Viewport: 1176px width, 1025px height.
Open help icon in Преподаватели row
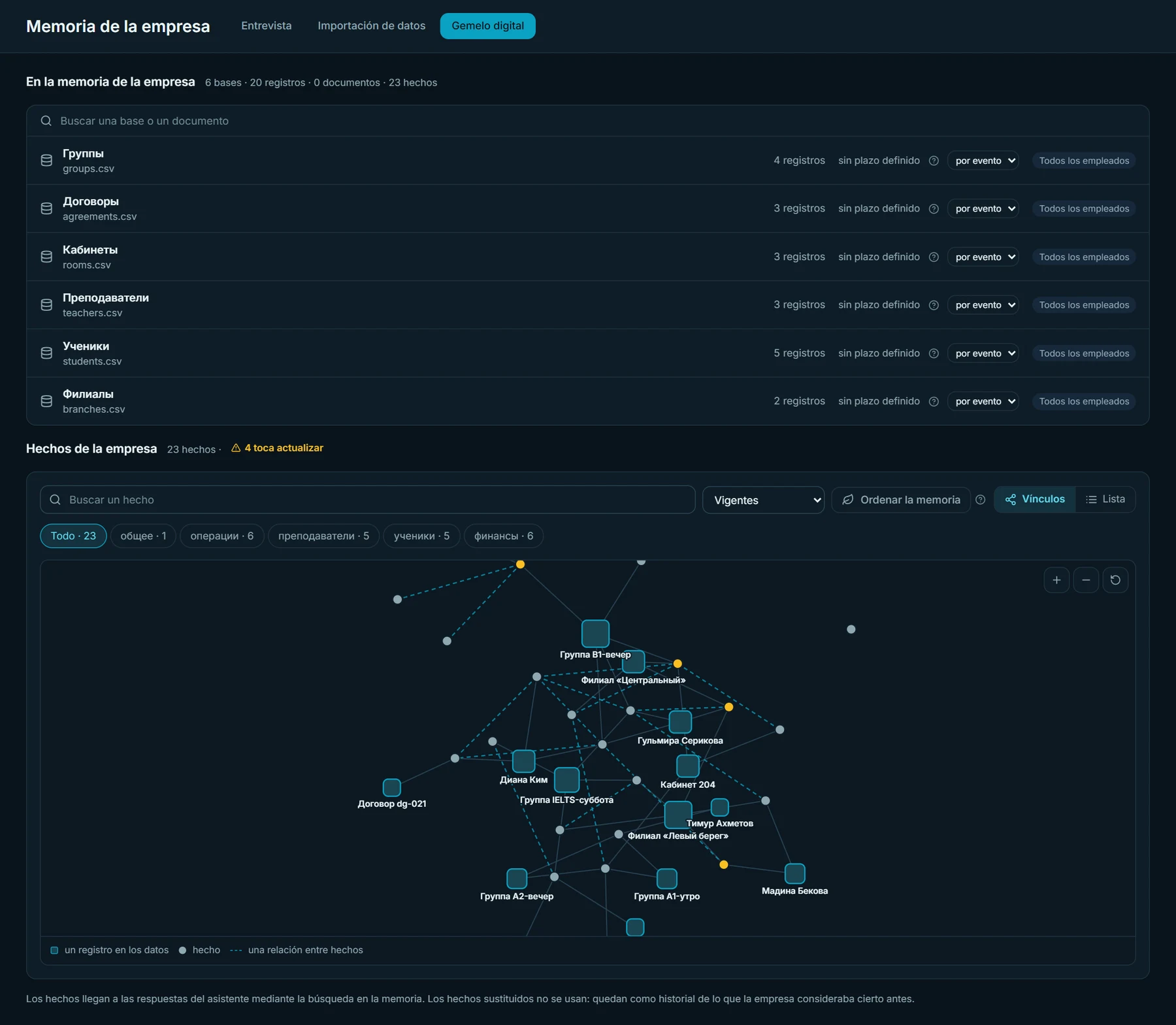click(934, 305)
